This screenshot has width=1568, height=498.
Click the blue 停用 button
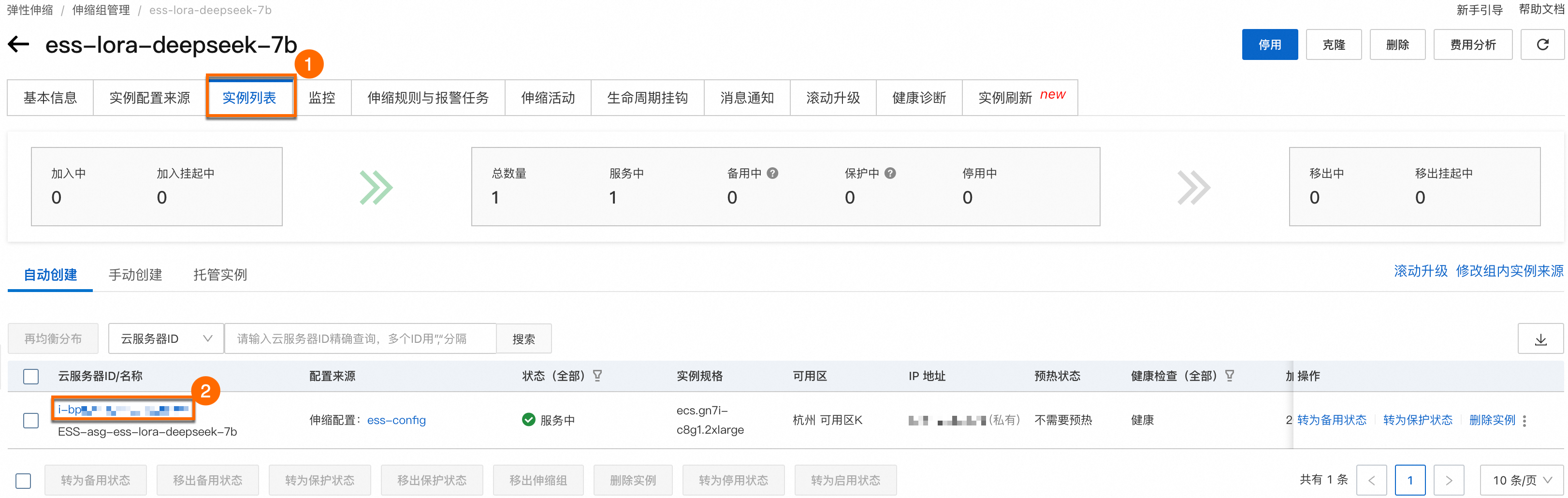[1269, 44]
